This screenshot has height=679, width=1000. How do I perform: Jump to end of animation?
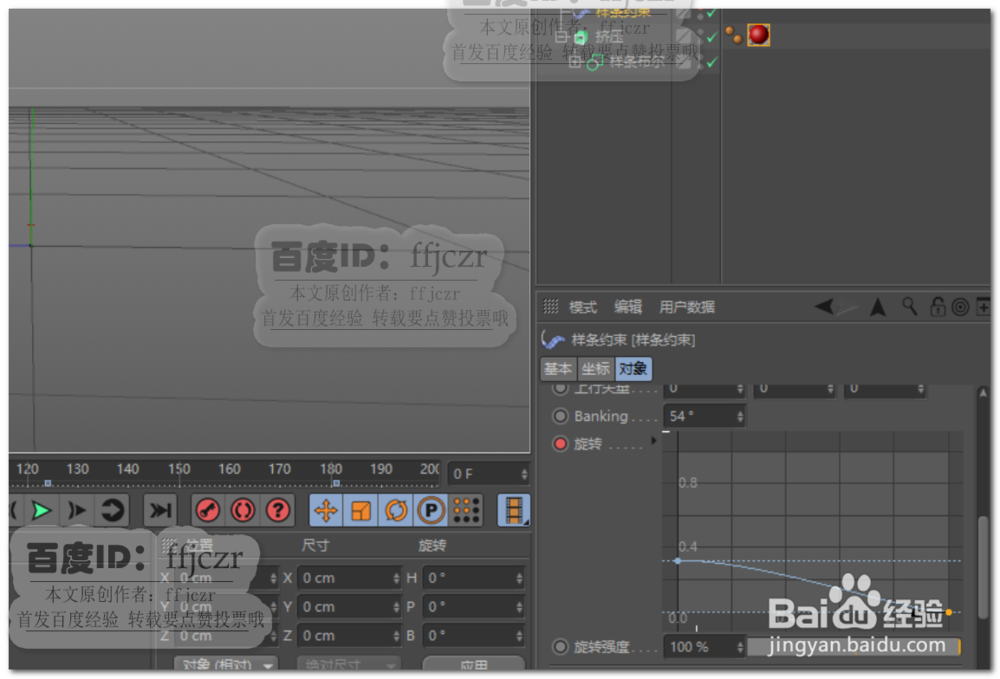click(x=159, y=511)
